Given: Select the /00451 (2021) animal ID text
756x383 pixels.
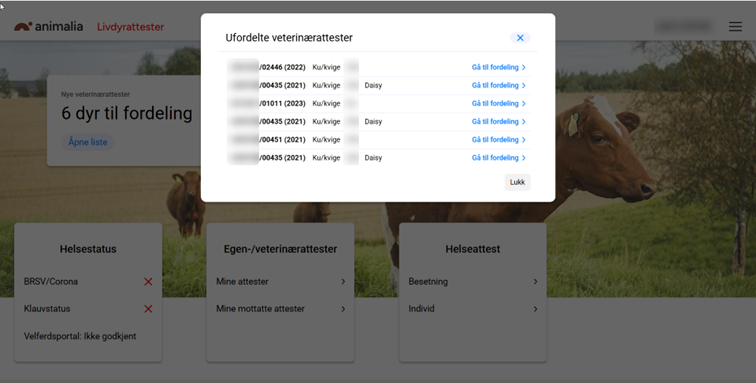Looking at the screenshot, I should point(283,139).
